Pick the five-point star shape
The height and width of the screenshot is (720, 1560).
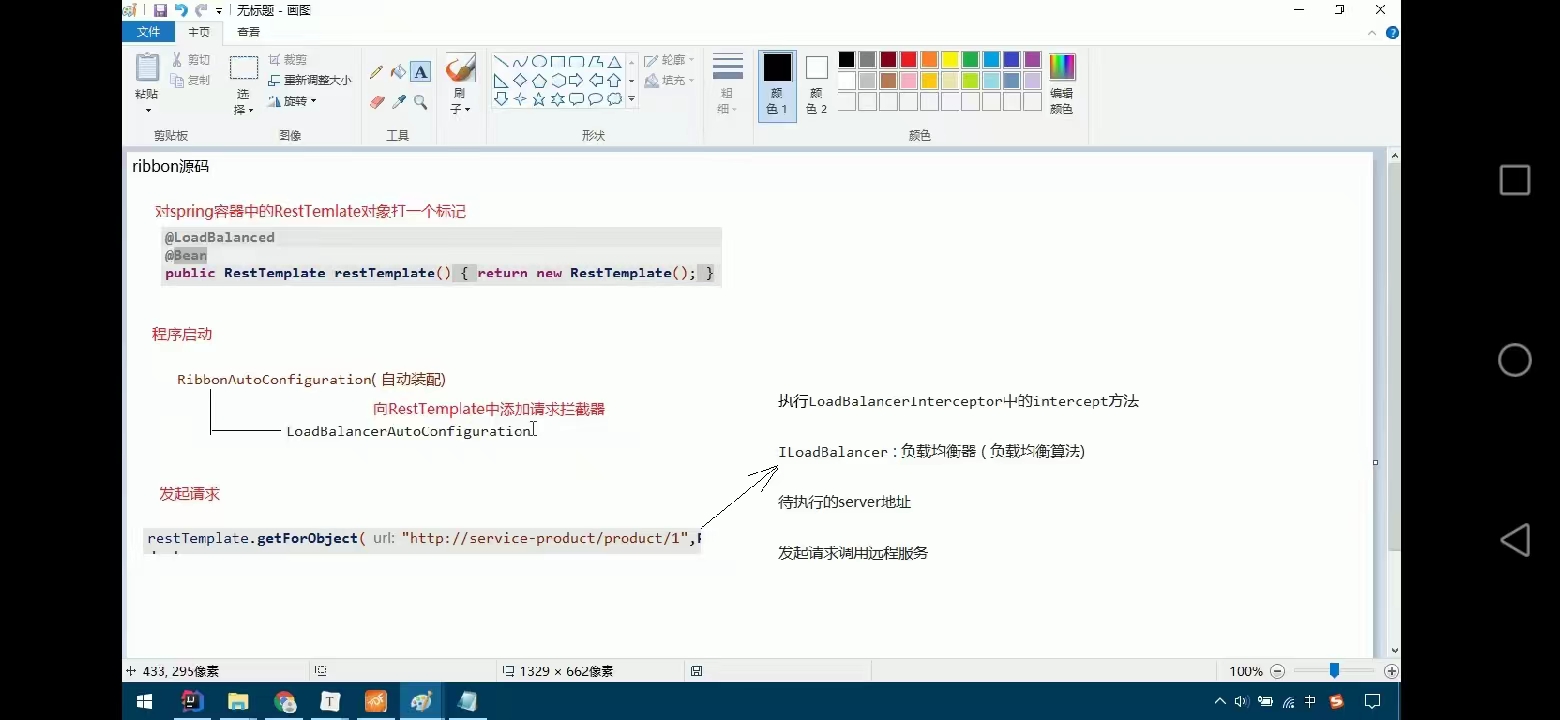[x=539, y=99]
